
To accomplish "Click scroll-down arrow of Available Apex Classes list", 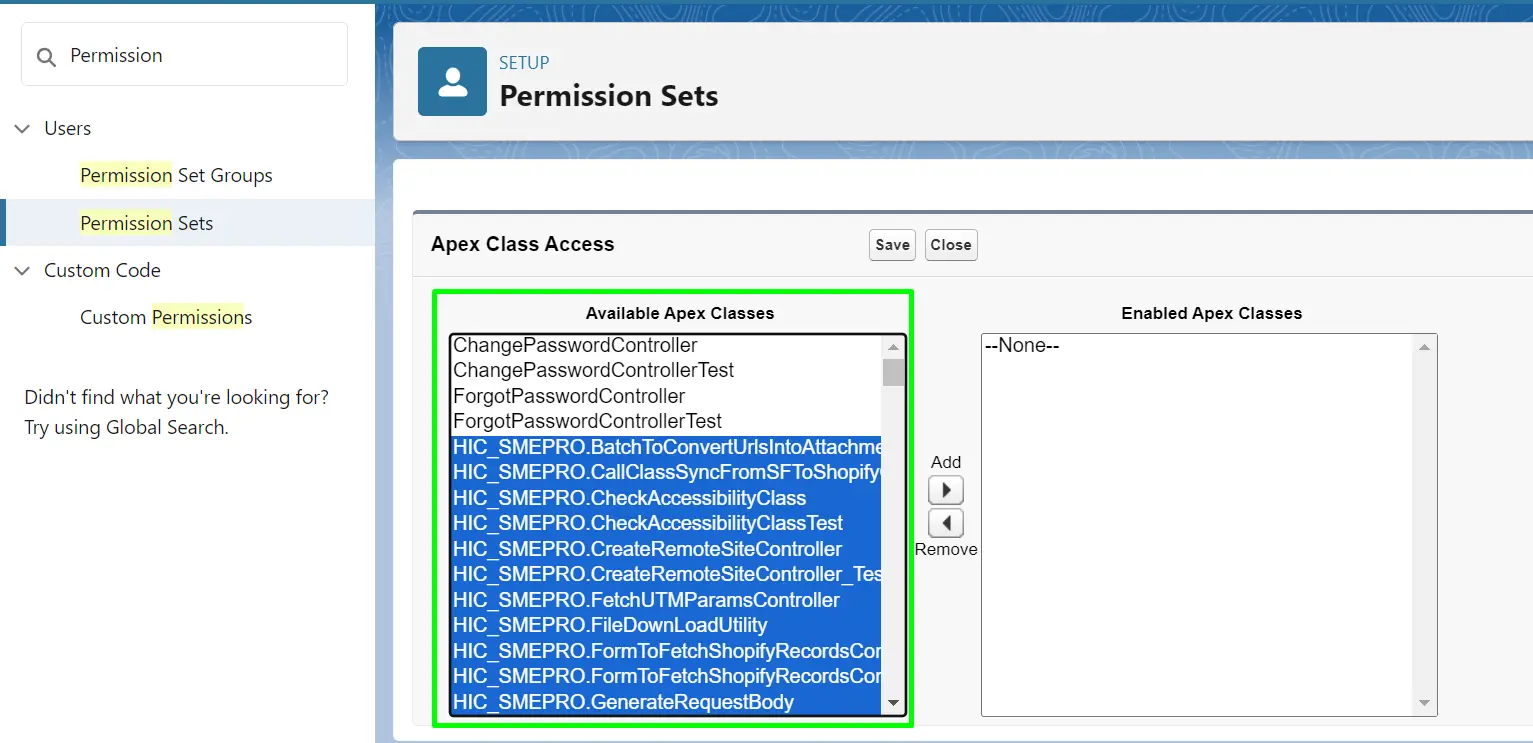I will [x=893, y=704].
